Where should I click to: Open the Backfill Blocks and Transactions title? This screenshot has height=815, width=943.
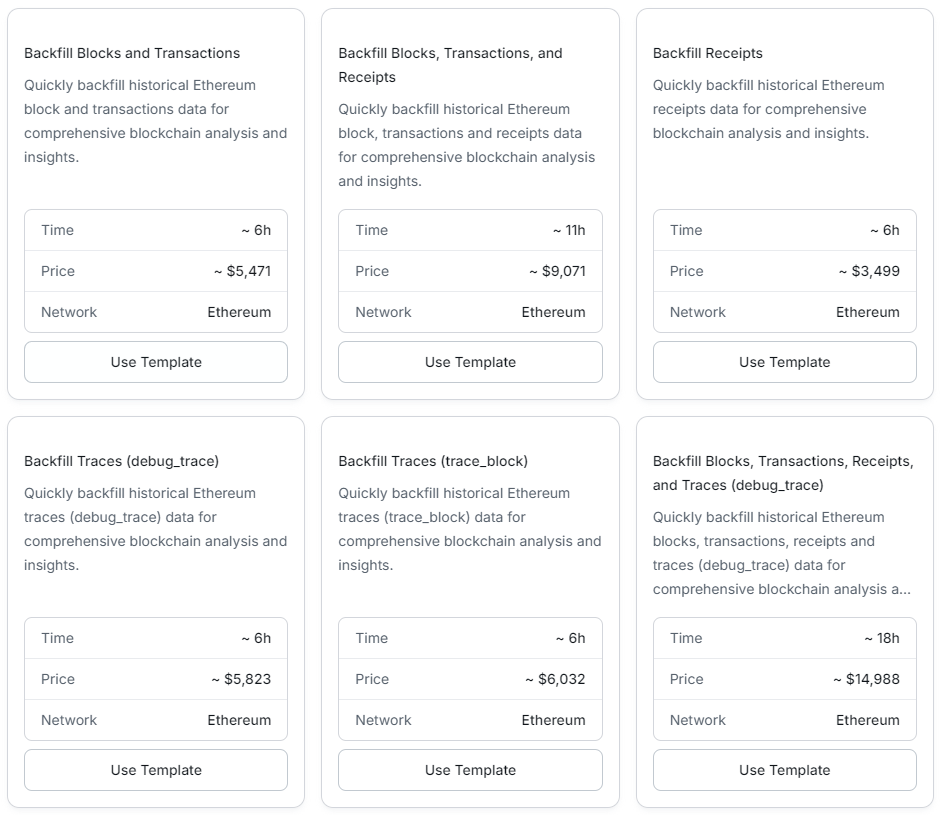(132, 53)
